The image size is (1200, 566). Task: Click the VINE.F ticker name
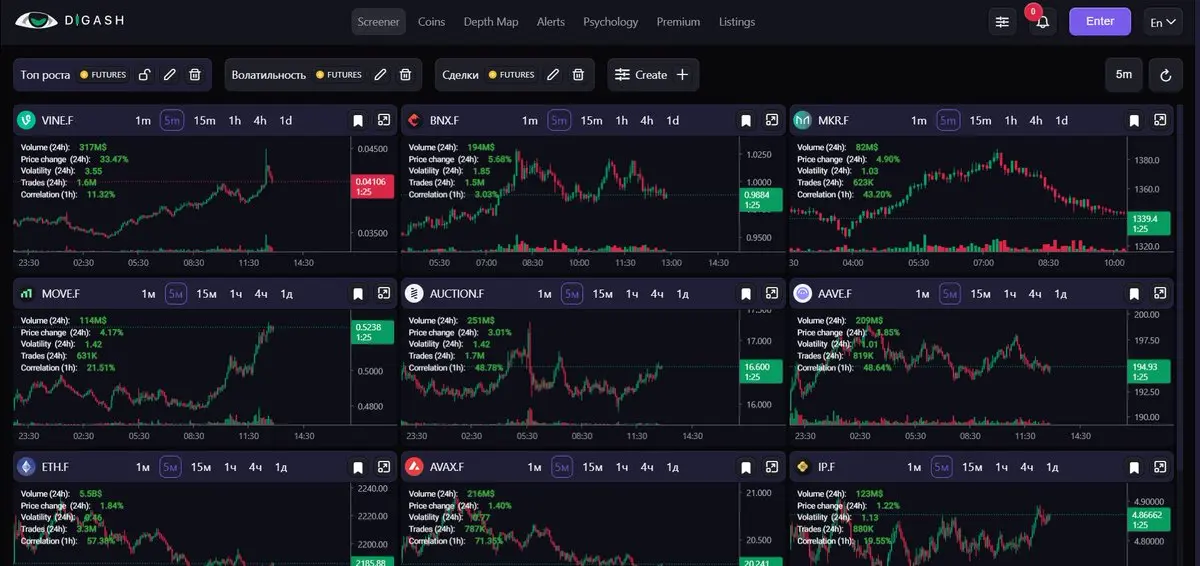(x=57, y=121)
